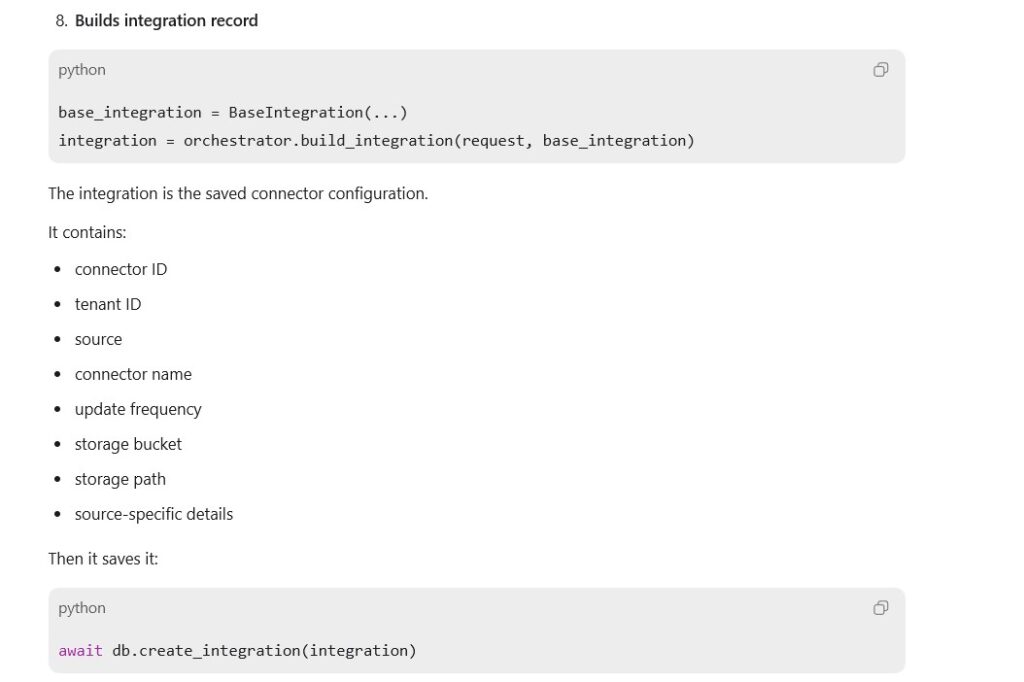Click the purple await keyword
1024x682 pixels.
coord(80,651)
